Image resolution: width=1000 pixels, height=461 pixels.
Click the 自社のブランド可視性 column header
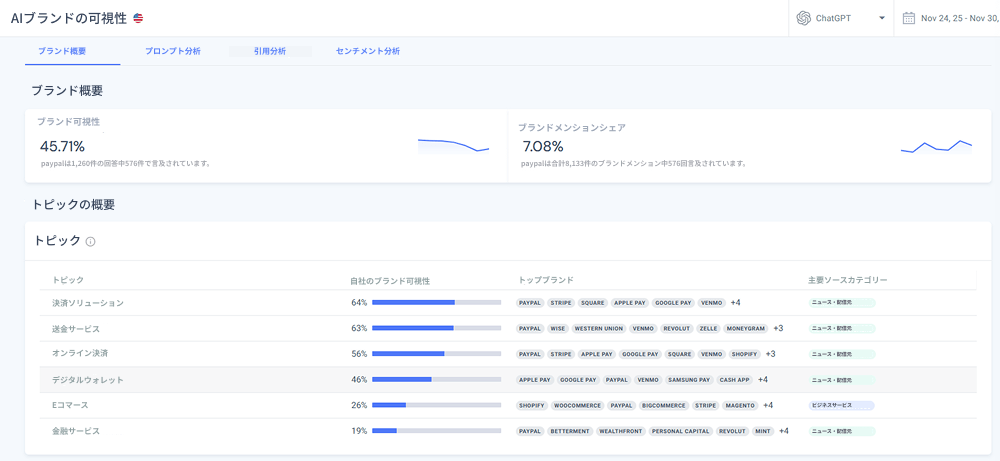click(390, 280)
